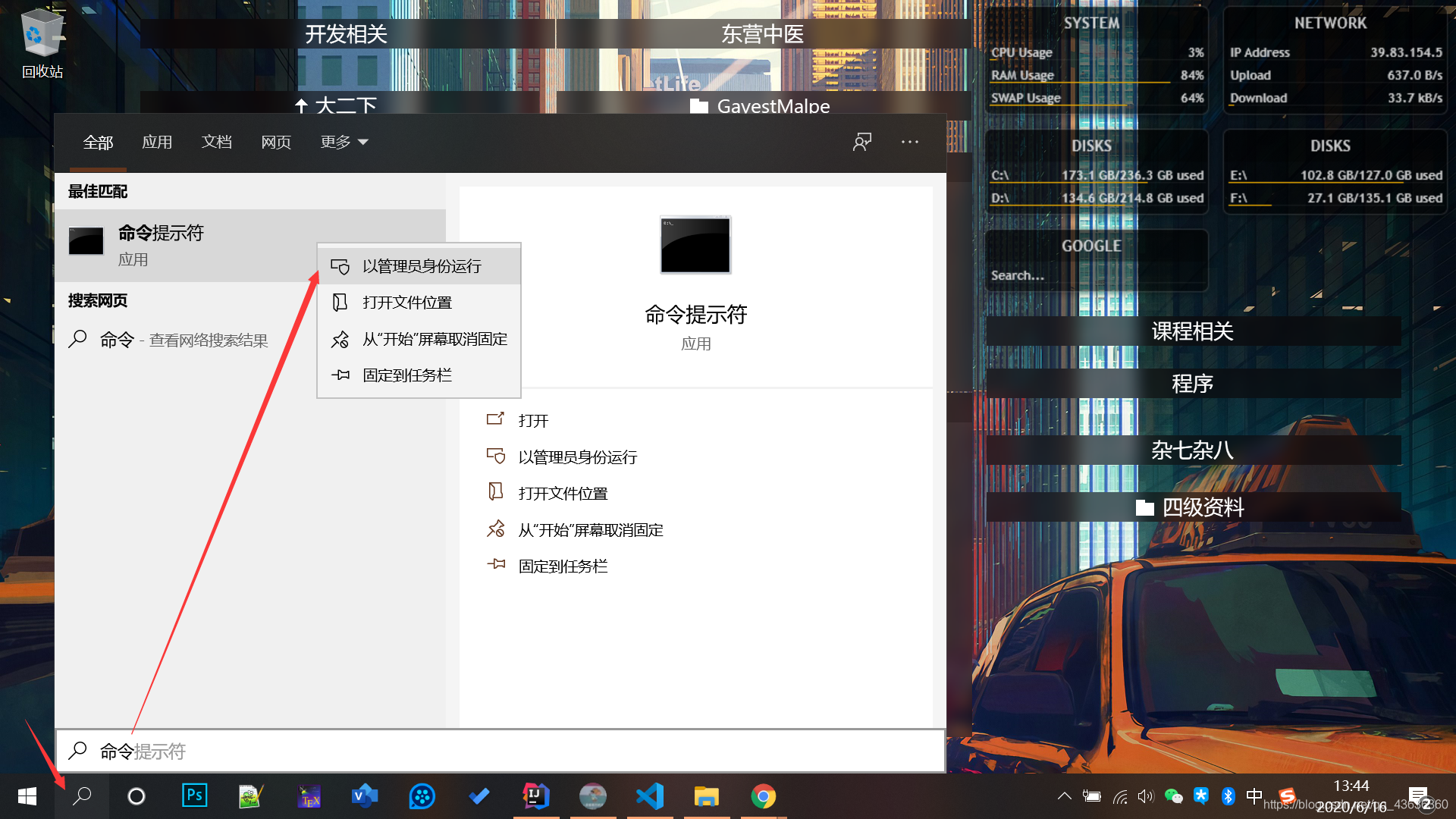The image size is (1456, 819).
Task: Open the 杂七杂八 desktop bar
Action: pyautogui.click(x=1193, y=450)
